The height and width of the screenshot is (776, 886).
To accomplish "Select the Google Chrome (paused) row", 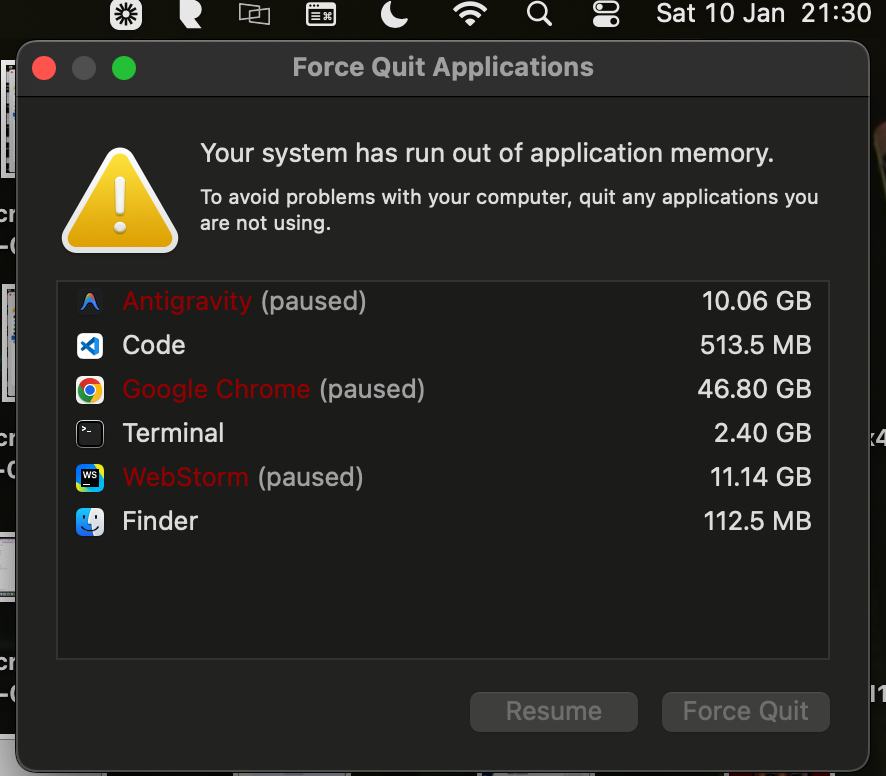I will coord(400,389).
